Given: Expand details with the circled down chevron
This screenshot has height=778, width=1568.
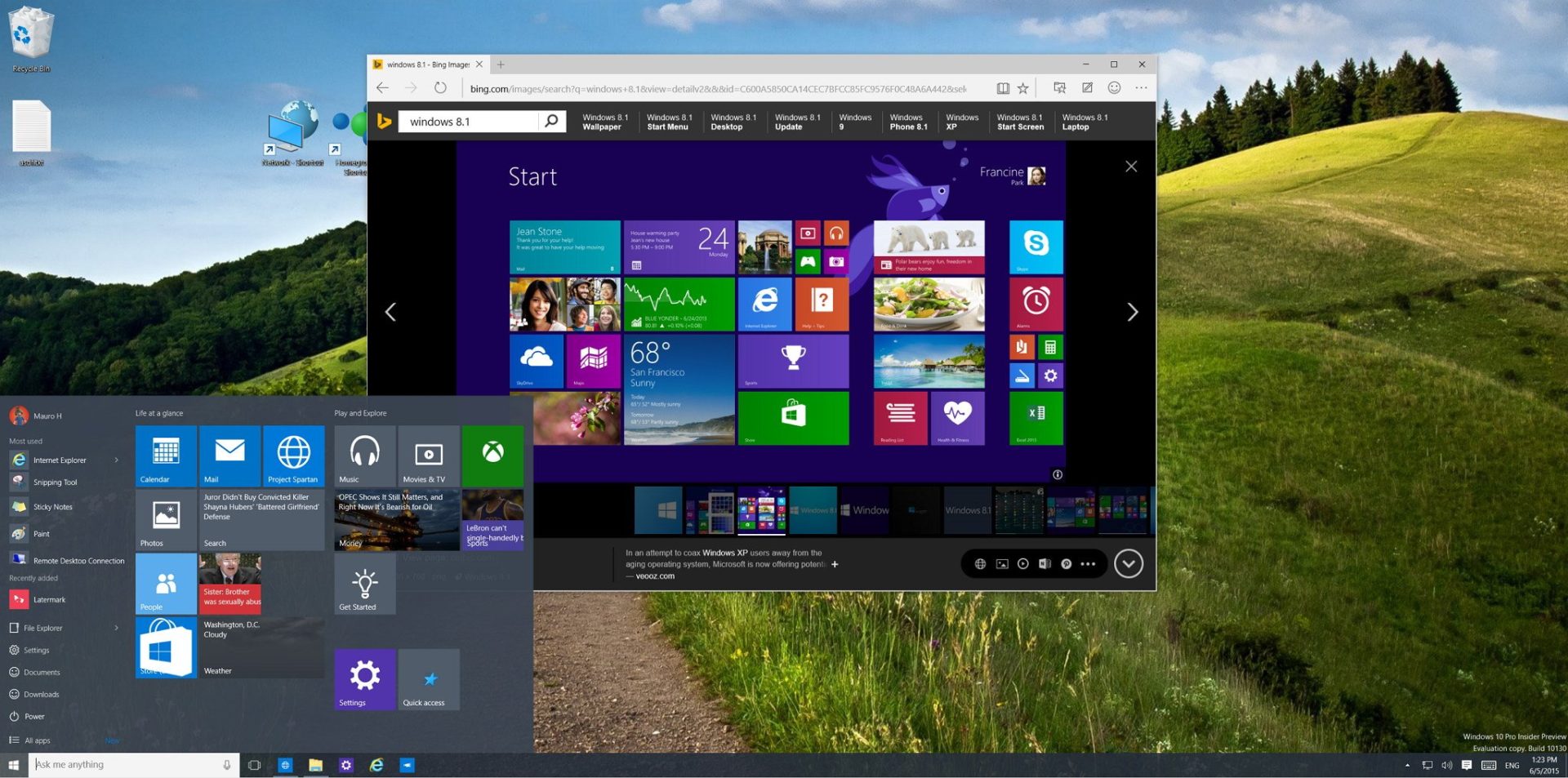Looking at the screenshot, I should (x=1129, y=563).
